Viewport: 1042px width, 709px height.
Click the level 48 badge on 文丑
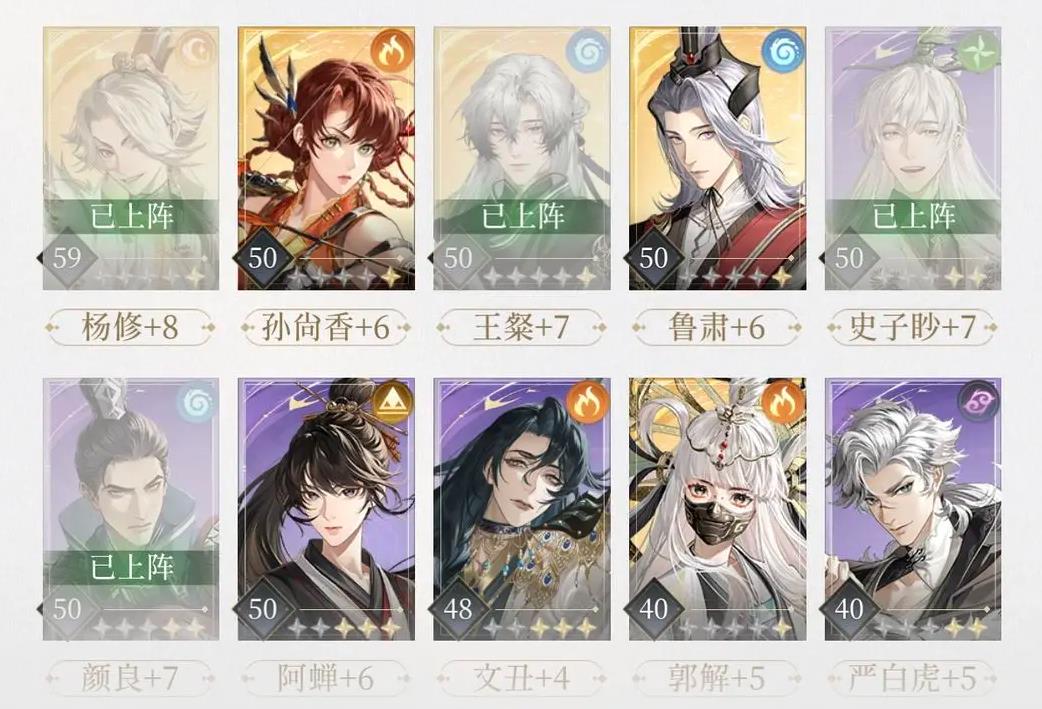coord(459,609)
